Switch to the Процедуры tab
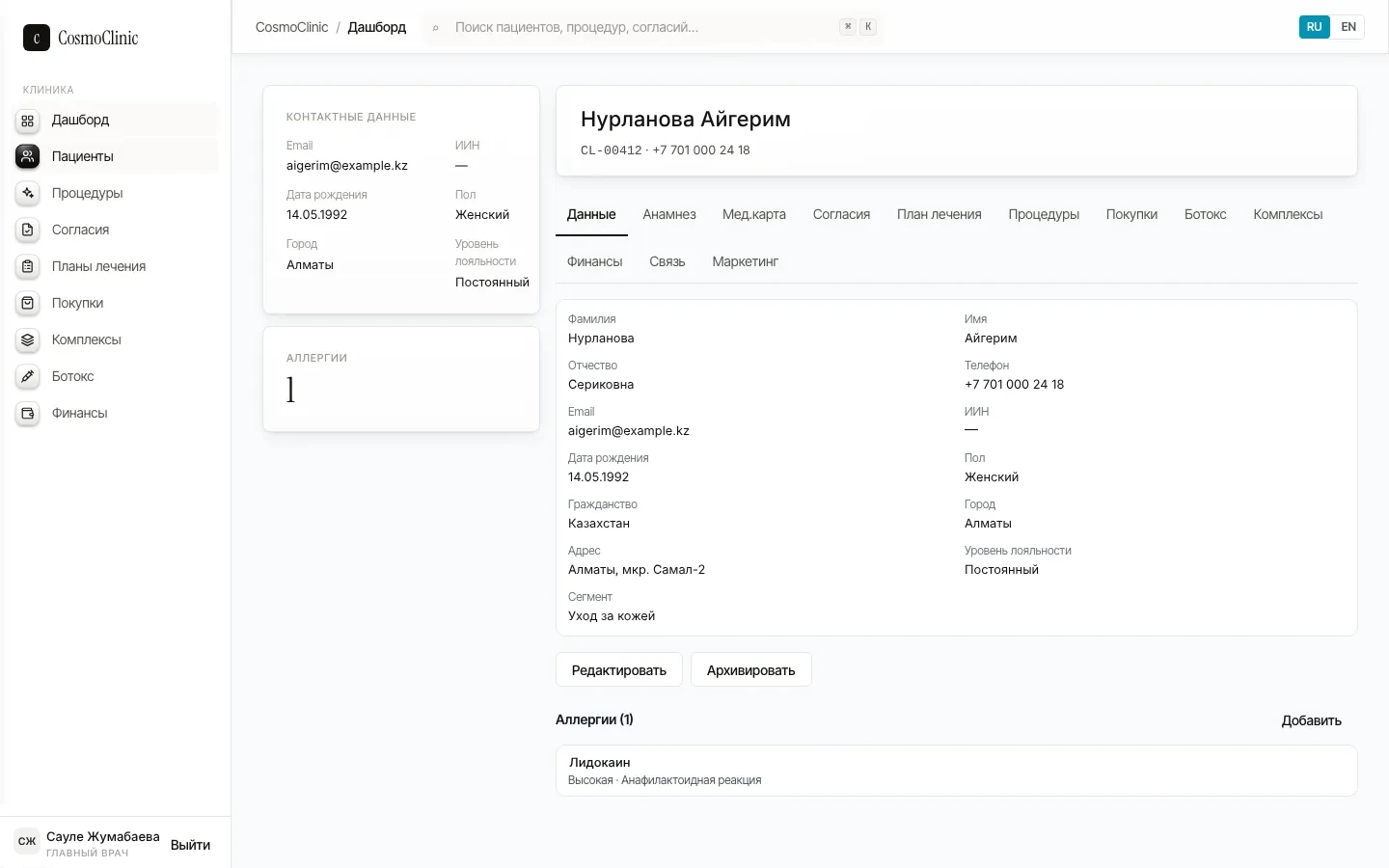Viewport: 1389px width, 868px height. (1044, 214)
